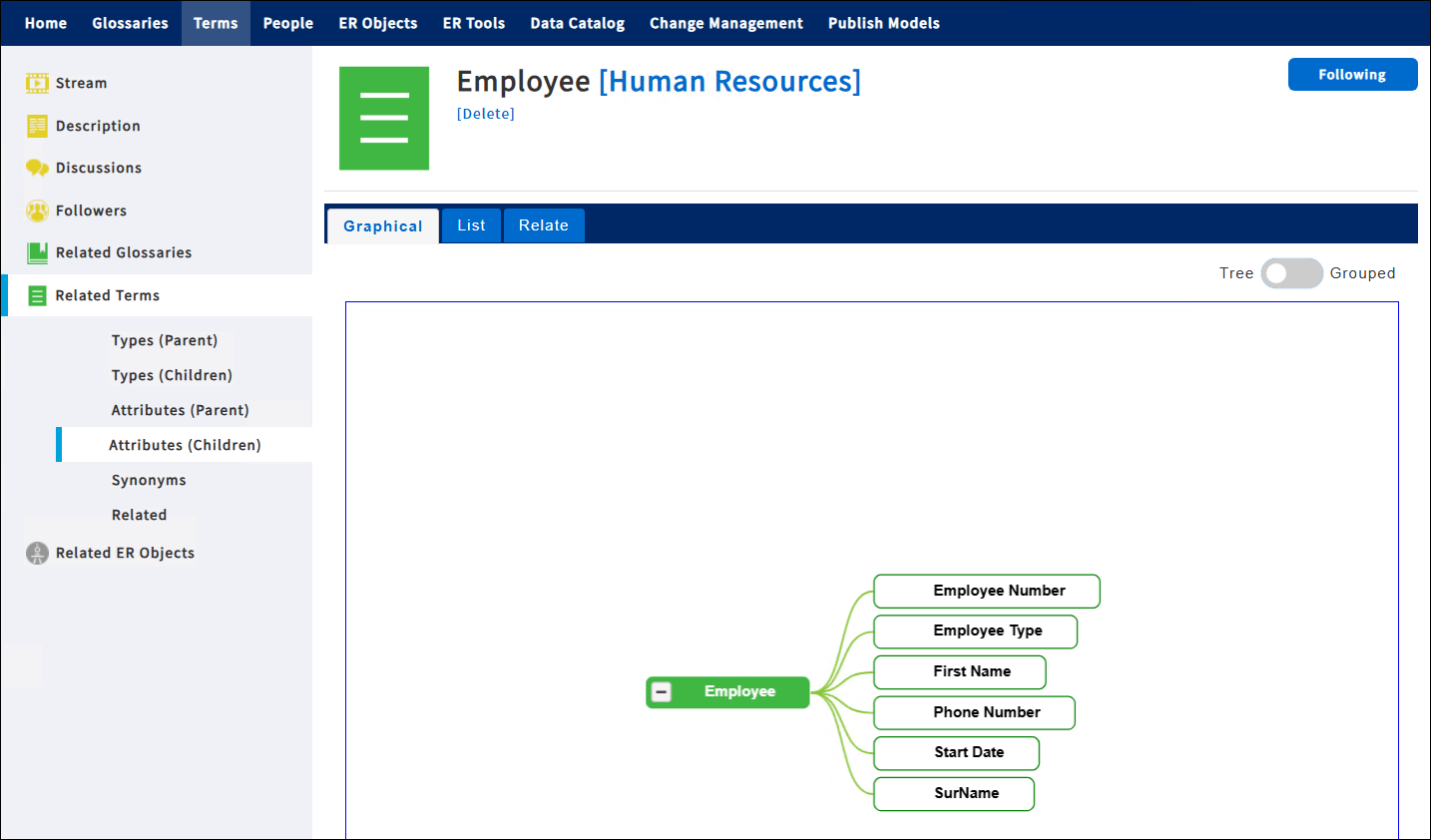Open the Data Catalog menu
This screenshot has width=1431, height=840.
pyautogui.click(x=578, y=23)
